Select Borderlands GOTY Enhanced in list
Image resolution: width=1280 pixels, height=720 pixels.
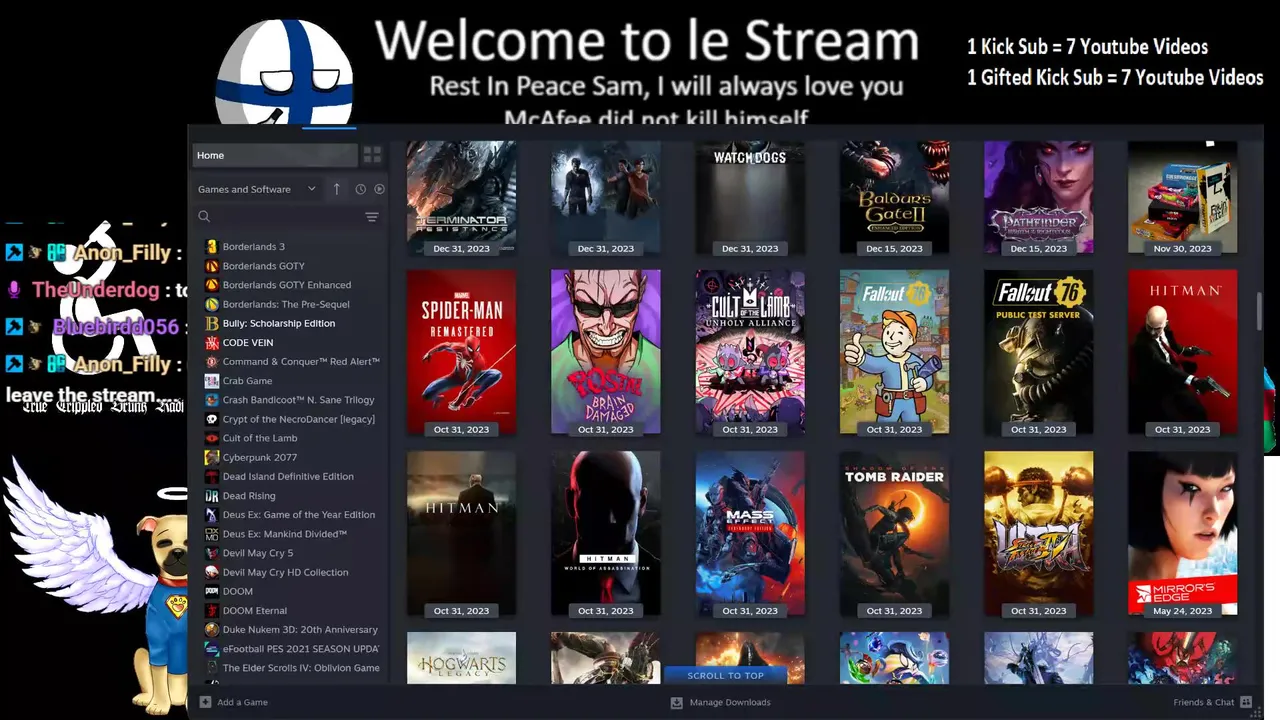pos(287,285)
